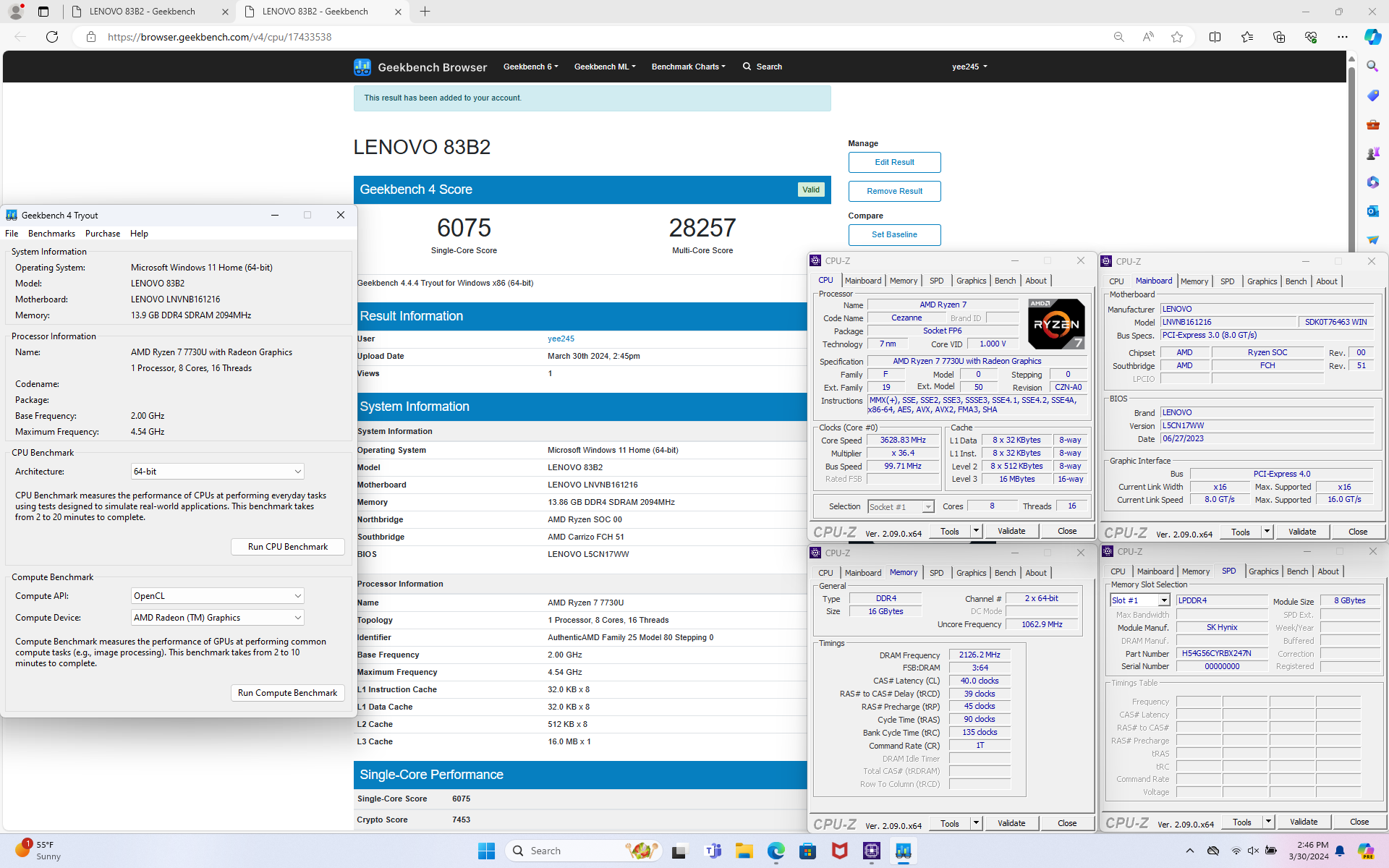The height and width of the screenshot is (868, 1389).
Task: Switch to SPD tab in bottom-left CPU-Z window
Action: coord(936,573)
